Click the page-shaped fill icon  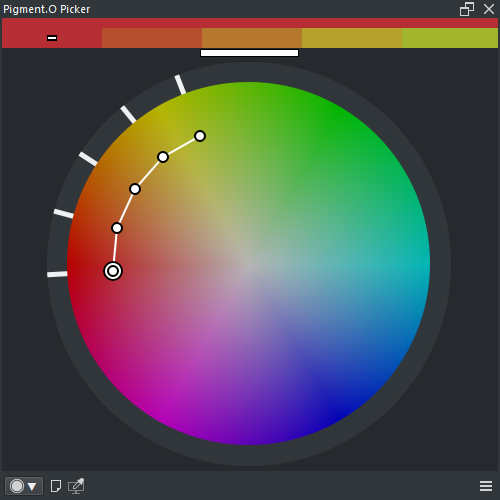coord(56,486)
